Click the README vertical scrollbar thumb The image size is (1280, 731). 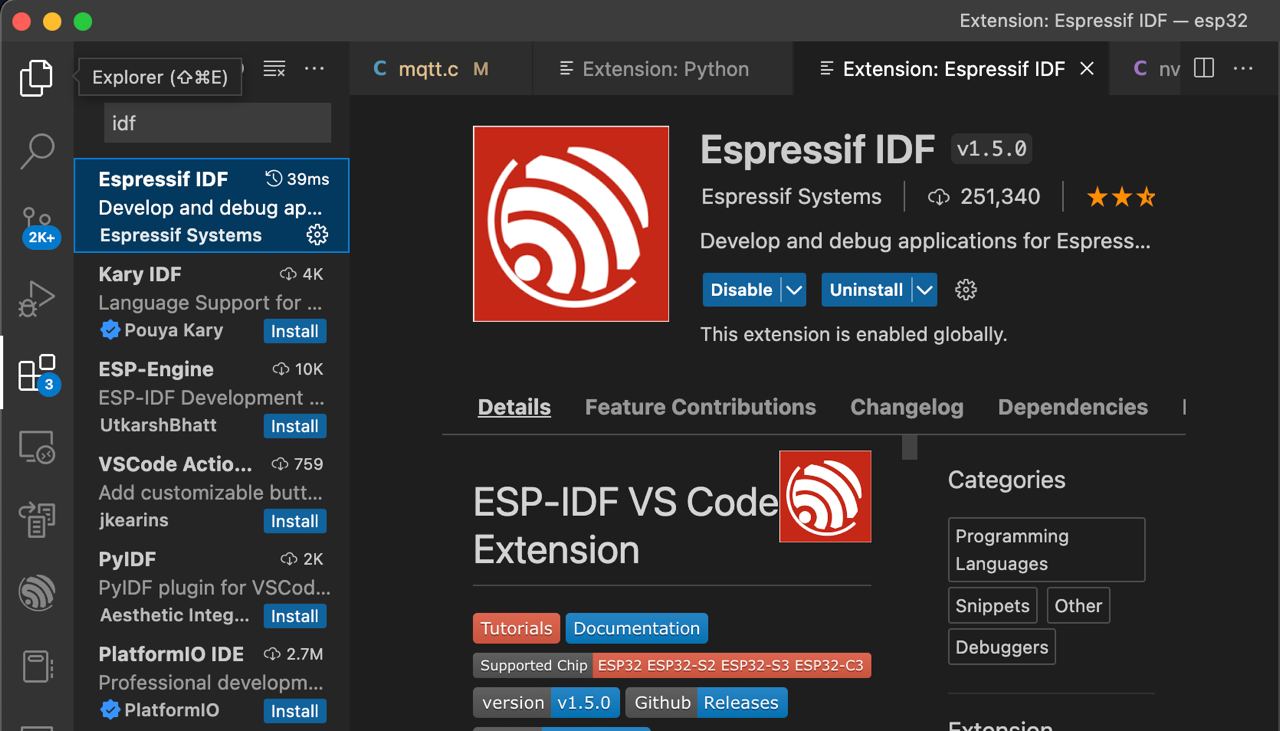tap(909, 447)
